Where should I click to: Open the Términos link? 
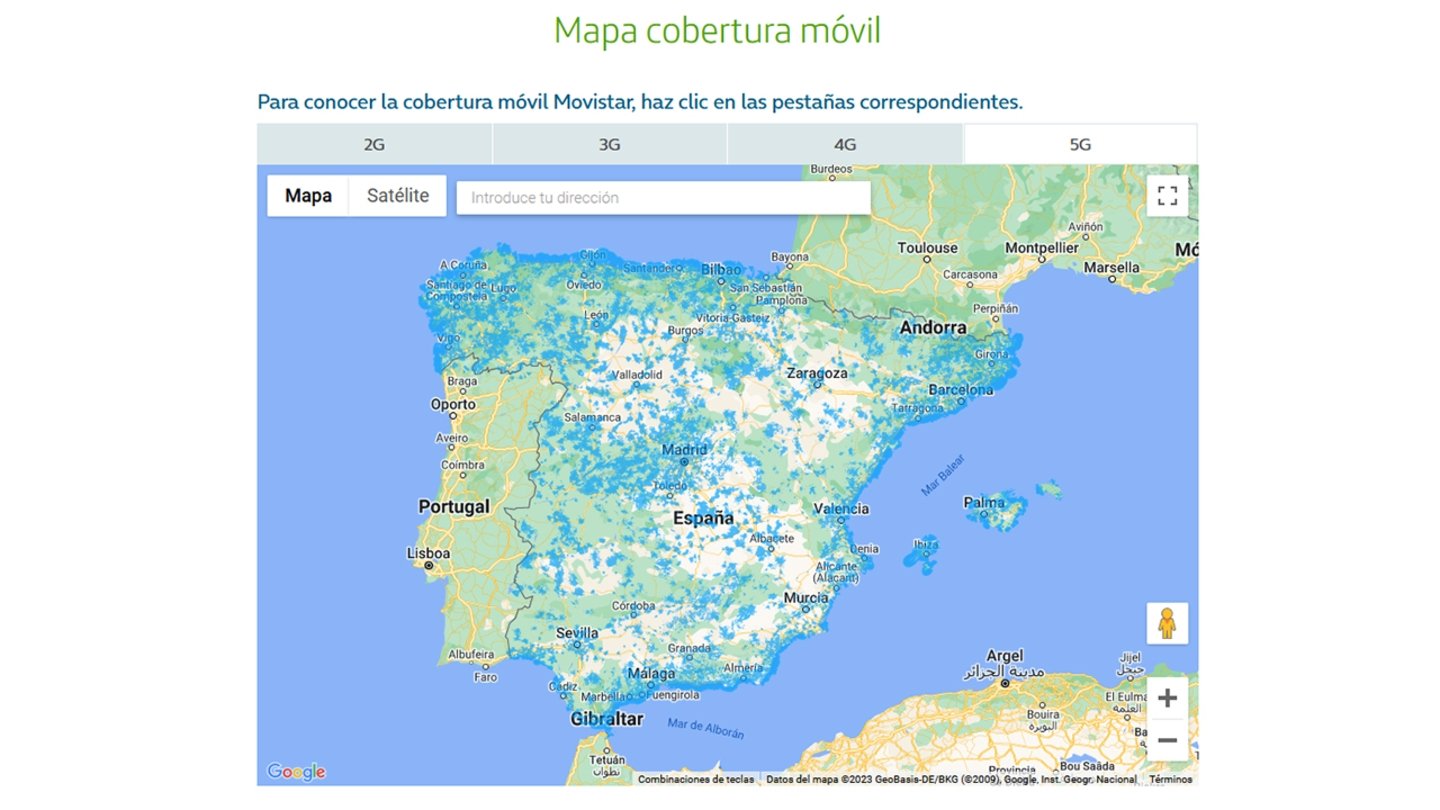pos(1170,779)
